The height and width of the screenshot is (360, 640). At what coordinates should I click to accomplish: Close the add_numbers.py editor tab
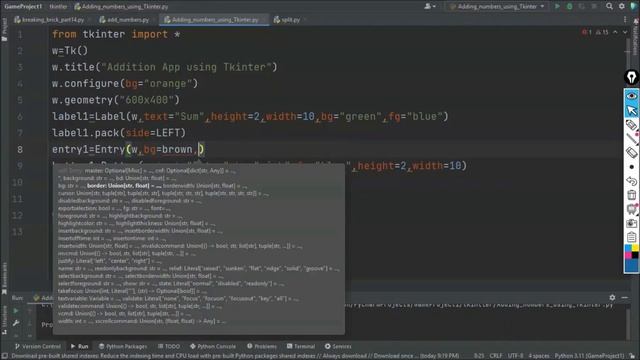click(154, 20)
